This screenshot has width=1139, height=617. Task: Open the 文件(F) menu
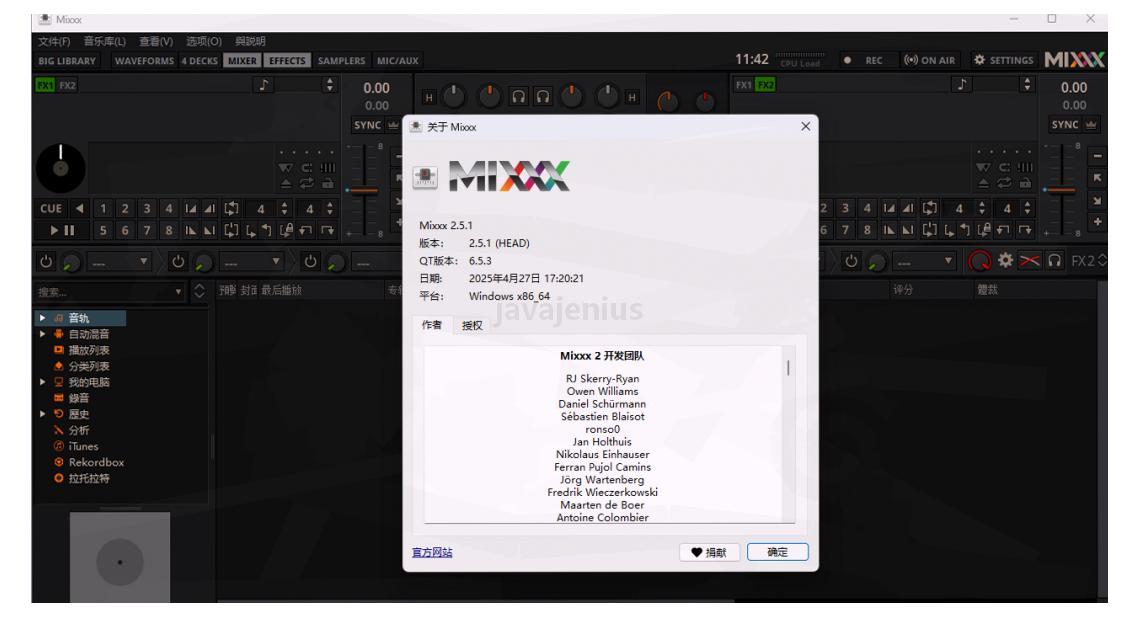pyautogui.click(x=54, y=41)
